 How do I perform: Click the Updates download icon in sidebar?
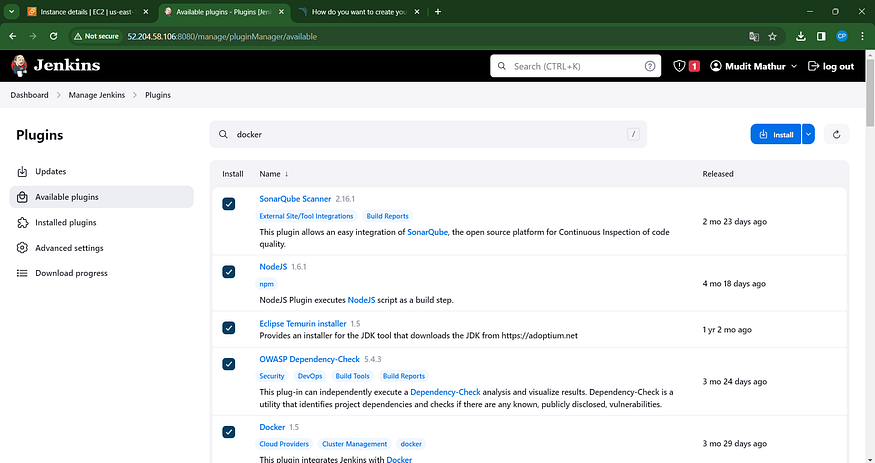[22, 171]
